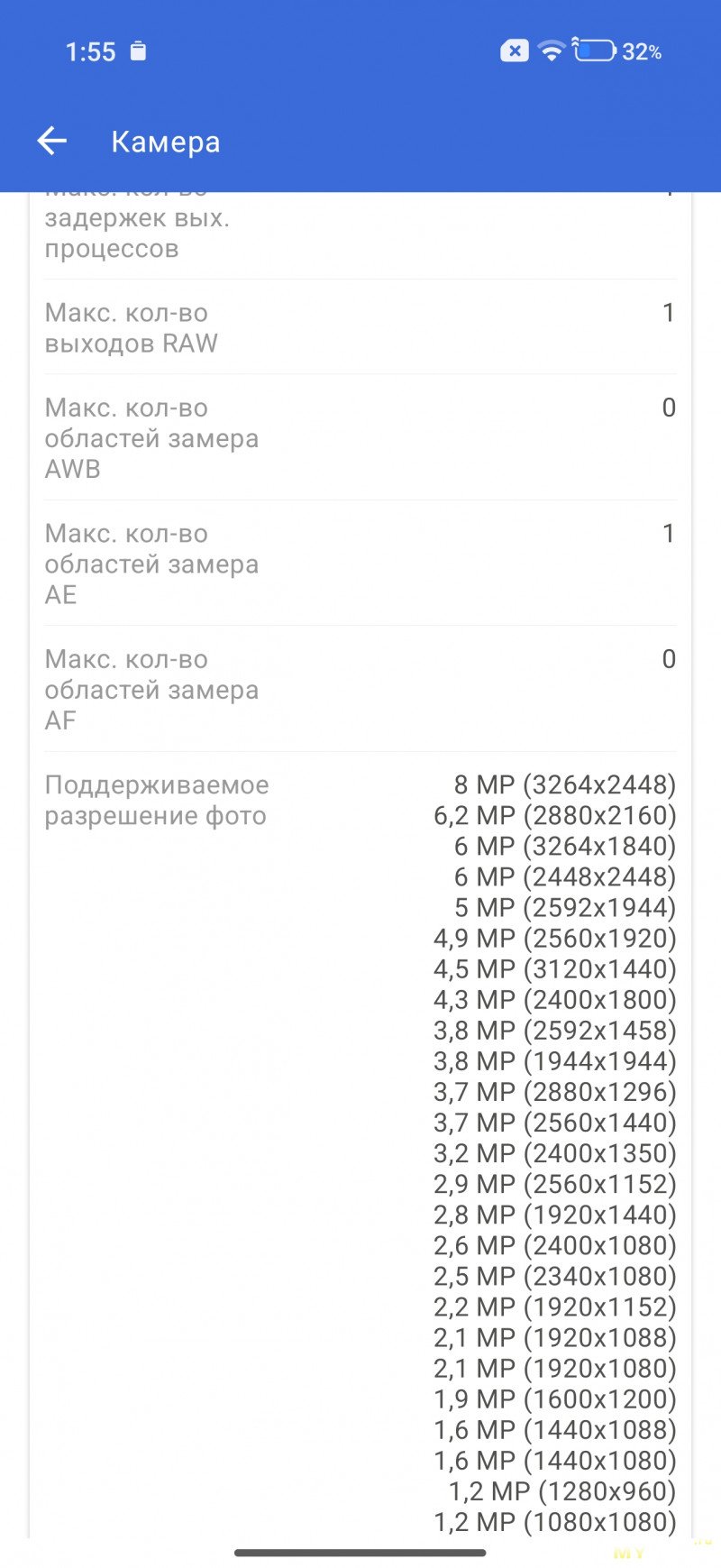Tap the value 0 for AWB regions

(x=668, y=408)
